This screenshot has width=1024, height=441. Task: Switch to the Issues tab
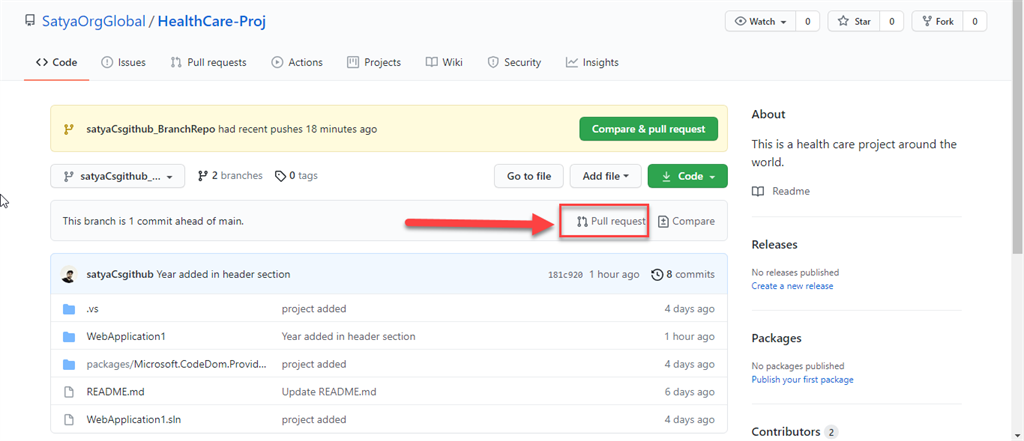(123, 63)
